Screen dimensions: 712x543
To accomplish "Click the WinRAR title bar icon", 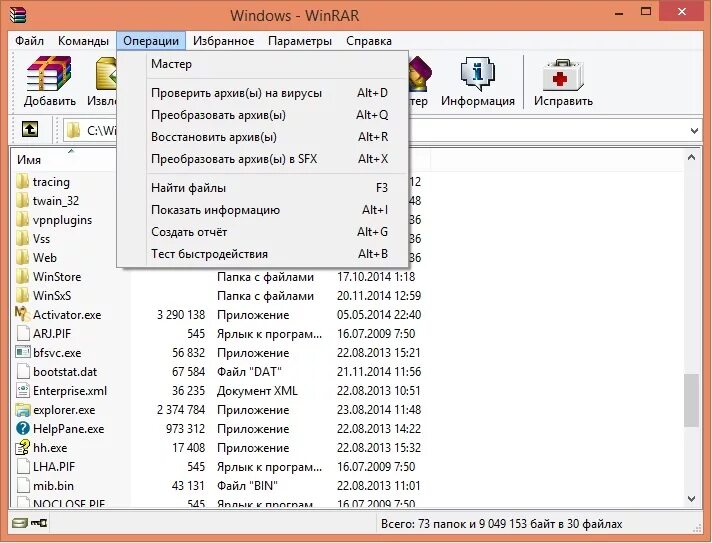I will (18, 14).
